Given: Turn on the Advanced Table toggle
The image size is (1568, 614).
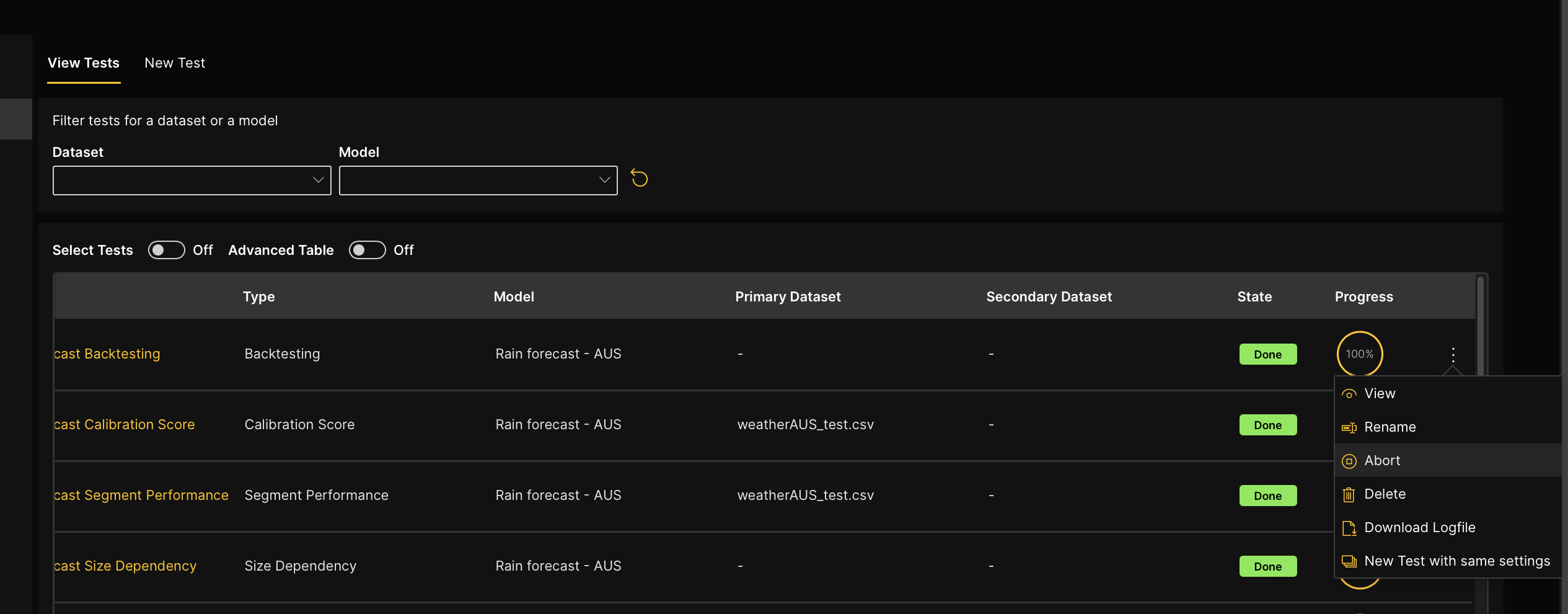Looking at the screenshot, I should tap(367, 250).
